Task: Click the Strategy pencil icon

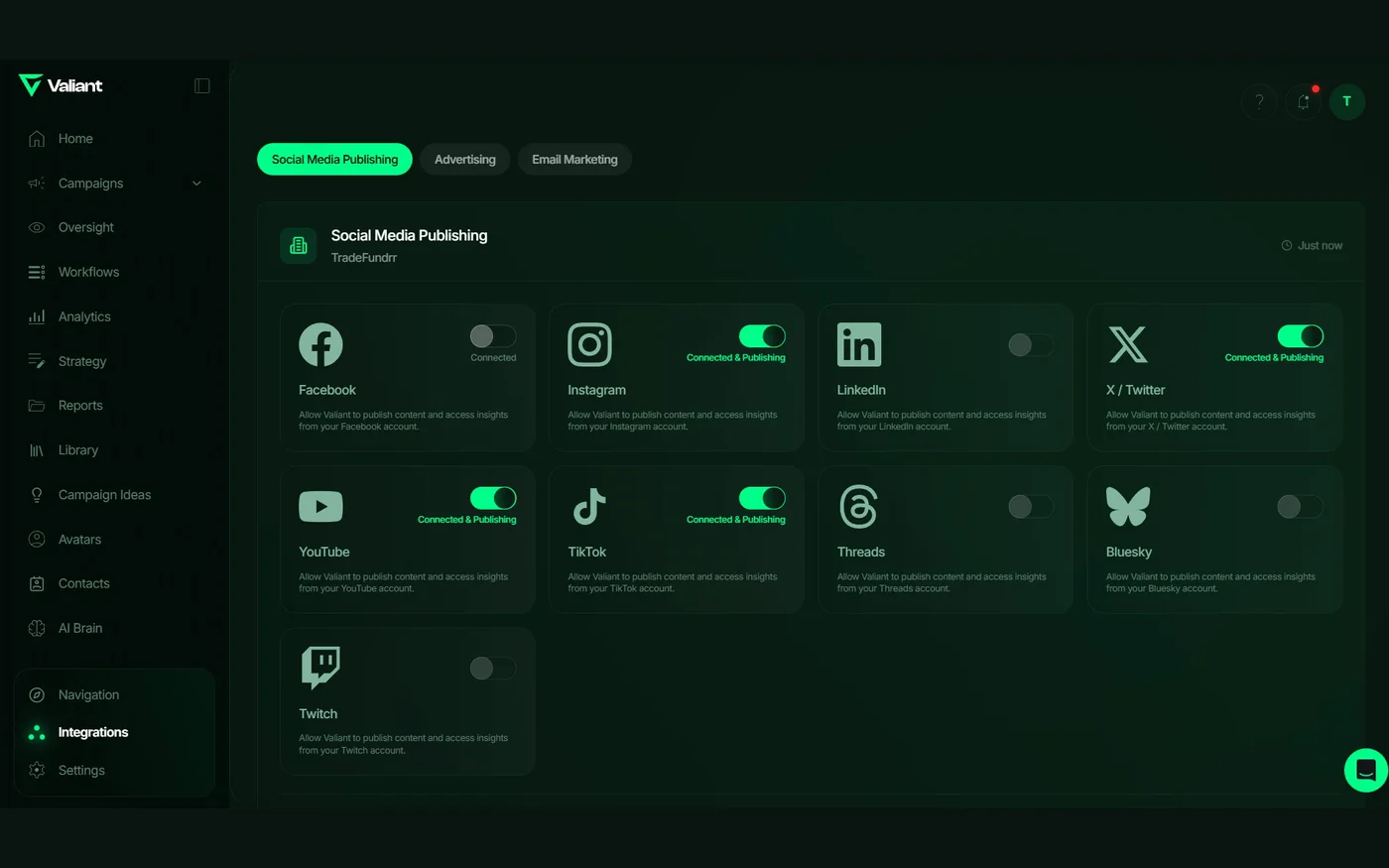Action: point(37,361)
